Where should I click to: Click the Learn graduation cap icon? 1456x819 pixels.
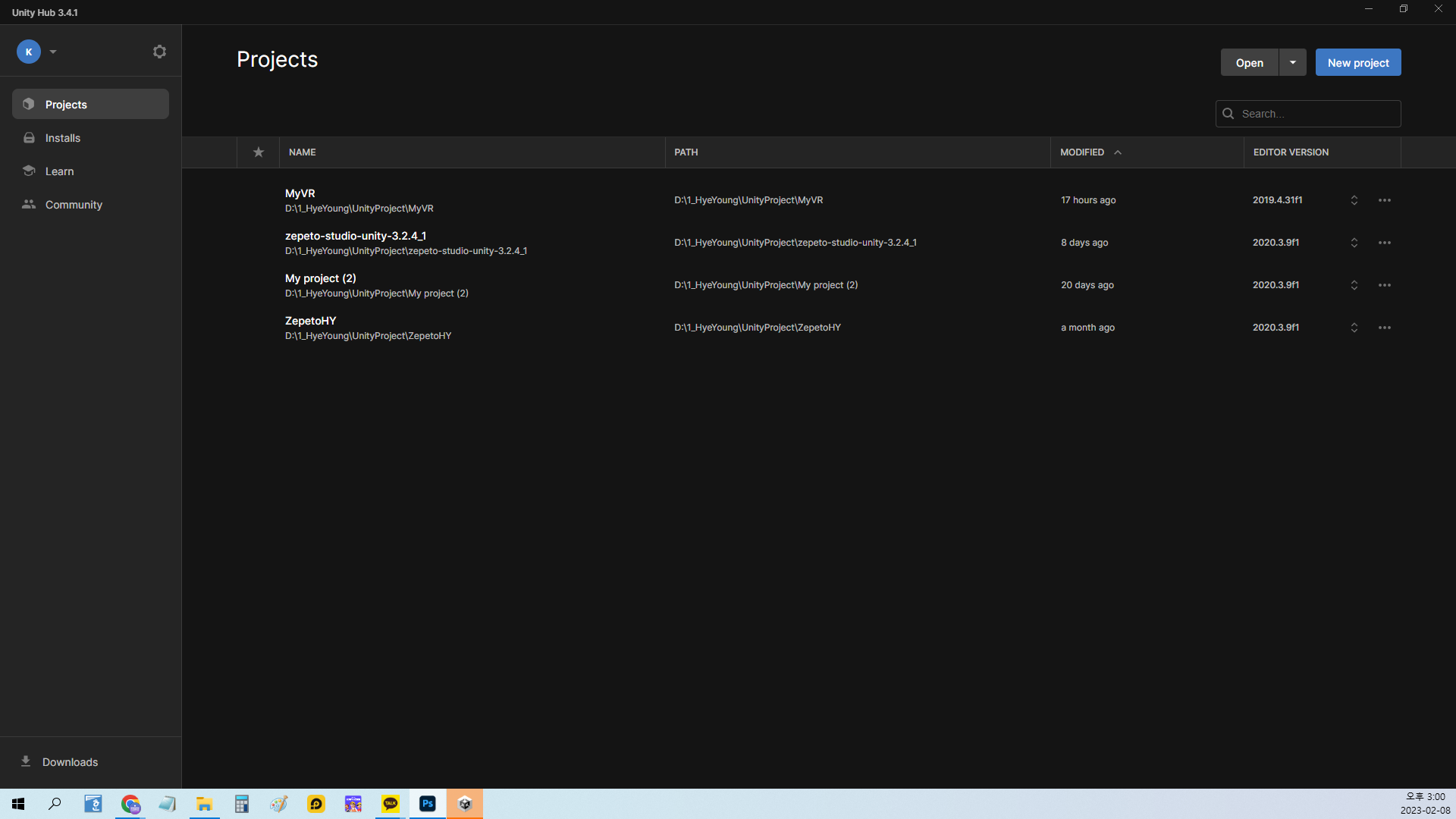29,171
